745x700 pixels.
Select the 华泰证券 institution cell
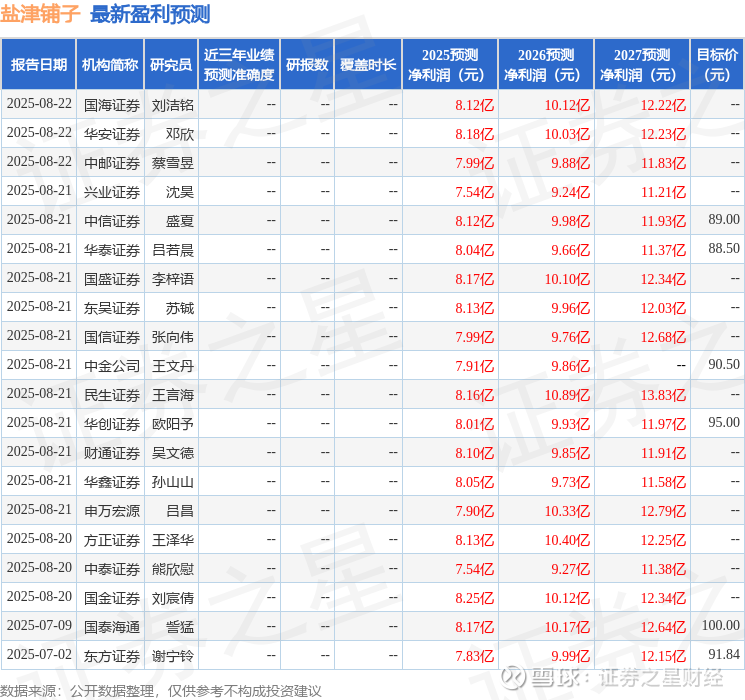pyautogui.click(x=112, y=250)
